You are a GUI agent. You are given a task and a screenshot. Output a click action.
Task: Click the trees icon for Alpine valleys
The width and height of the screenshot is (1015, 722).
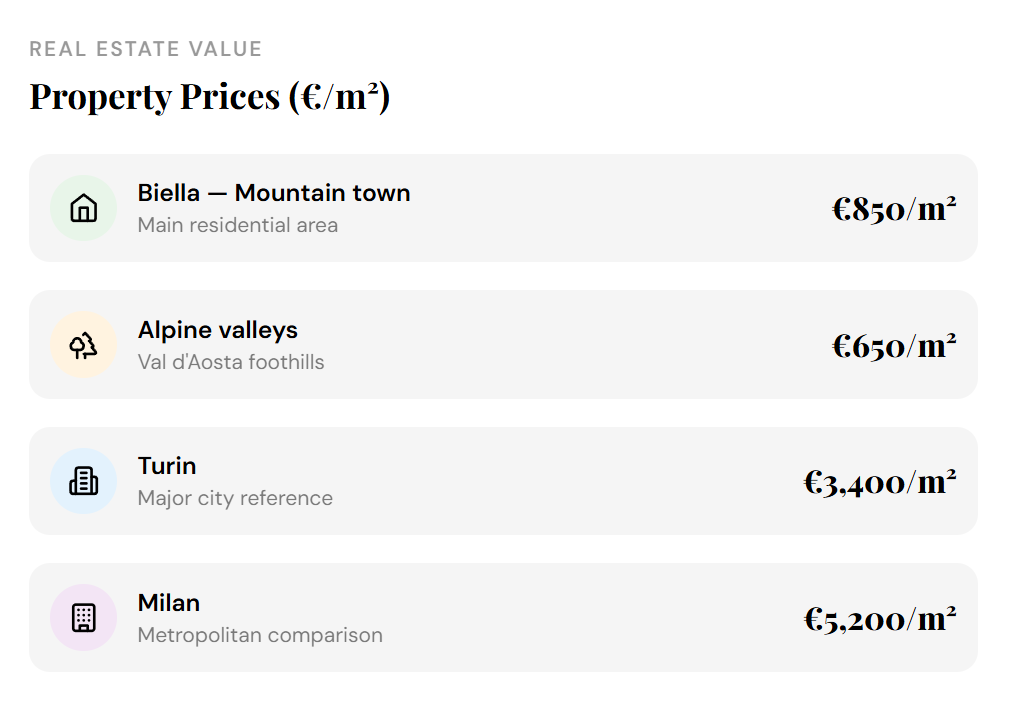click(x=84, y=345)
